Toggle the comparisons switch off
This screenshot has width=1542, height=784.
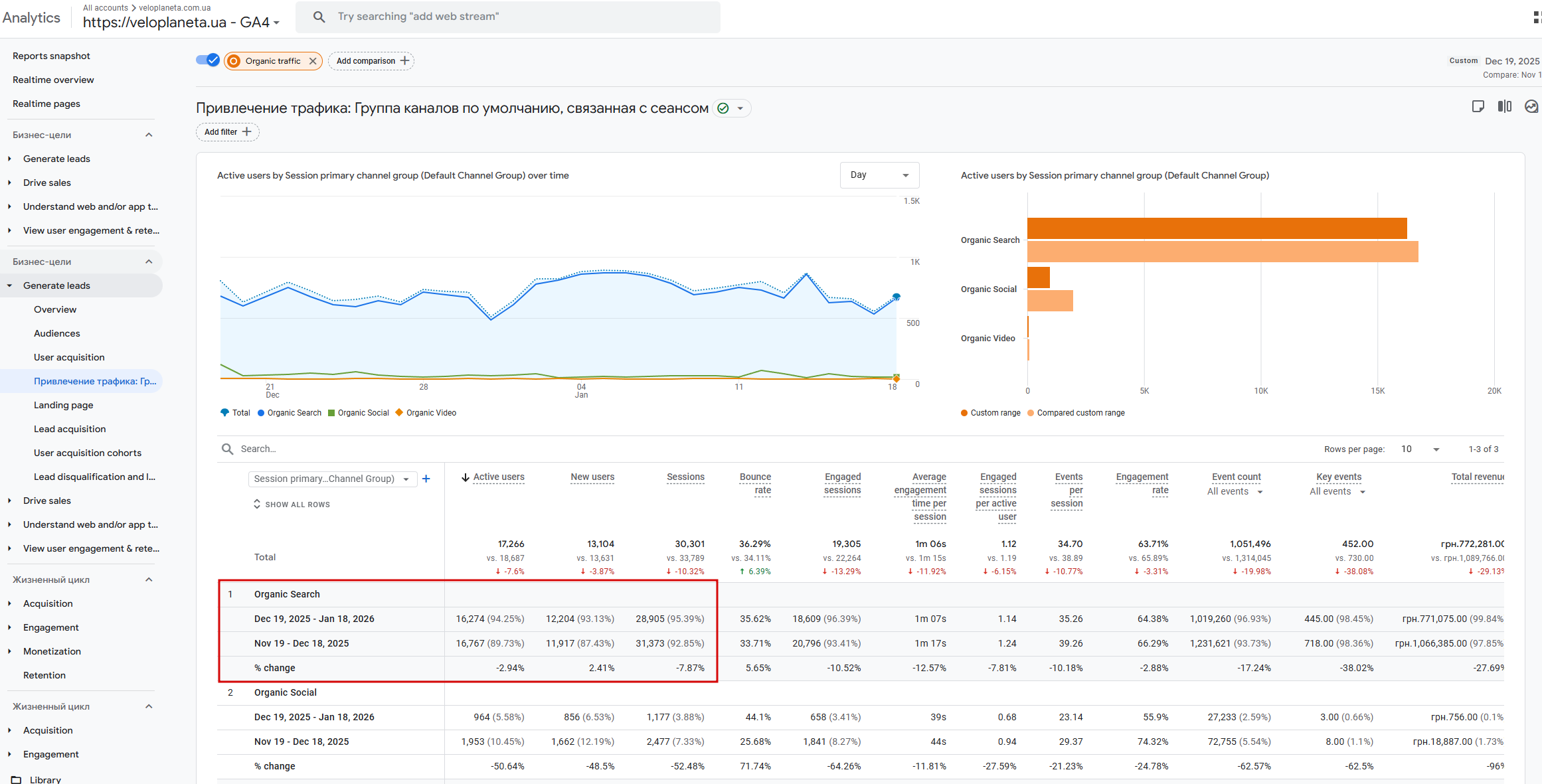207,60
